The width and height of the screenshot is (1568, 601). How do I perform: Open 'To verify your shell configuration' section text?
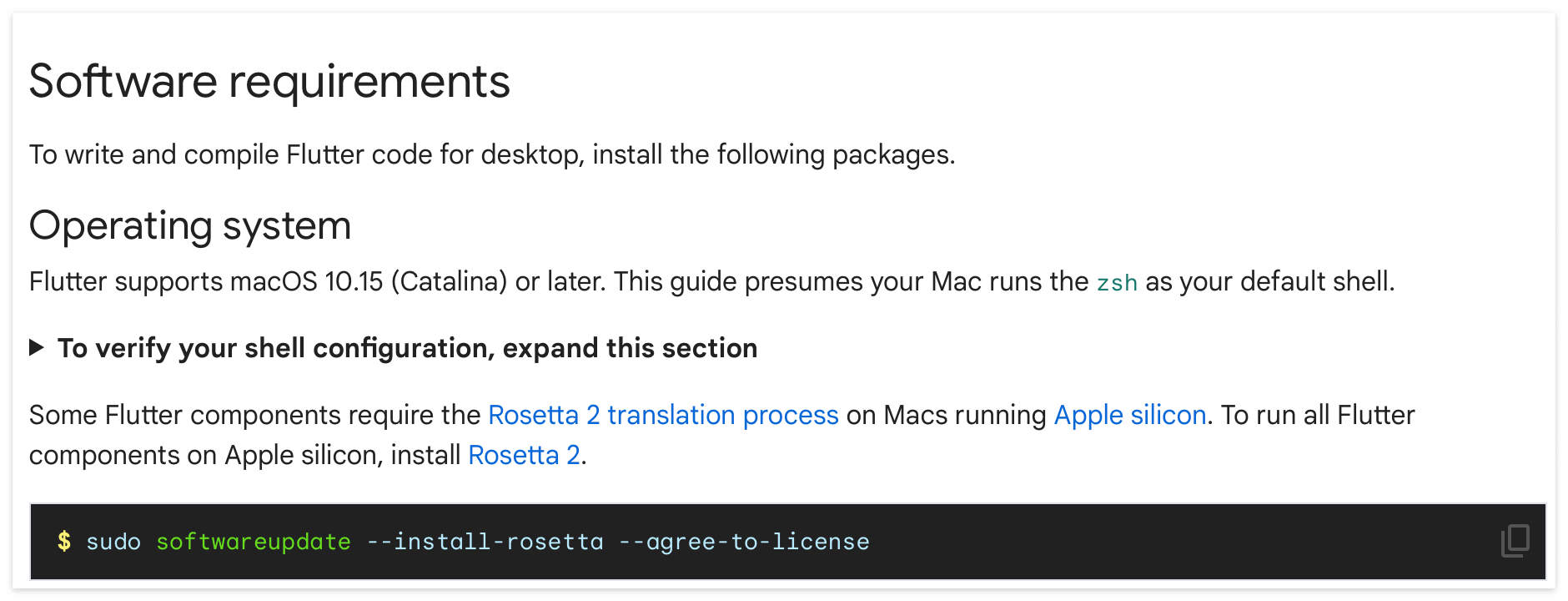point(407,348)
